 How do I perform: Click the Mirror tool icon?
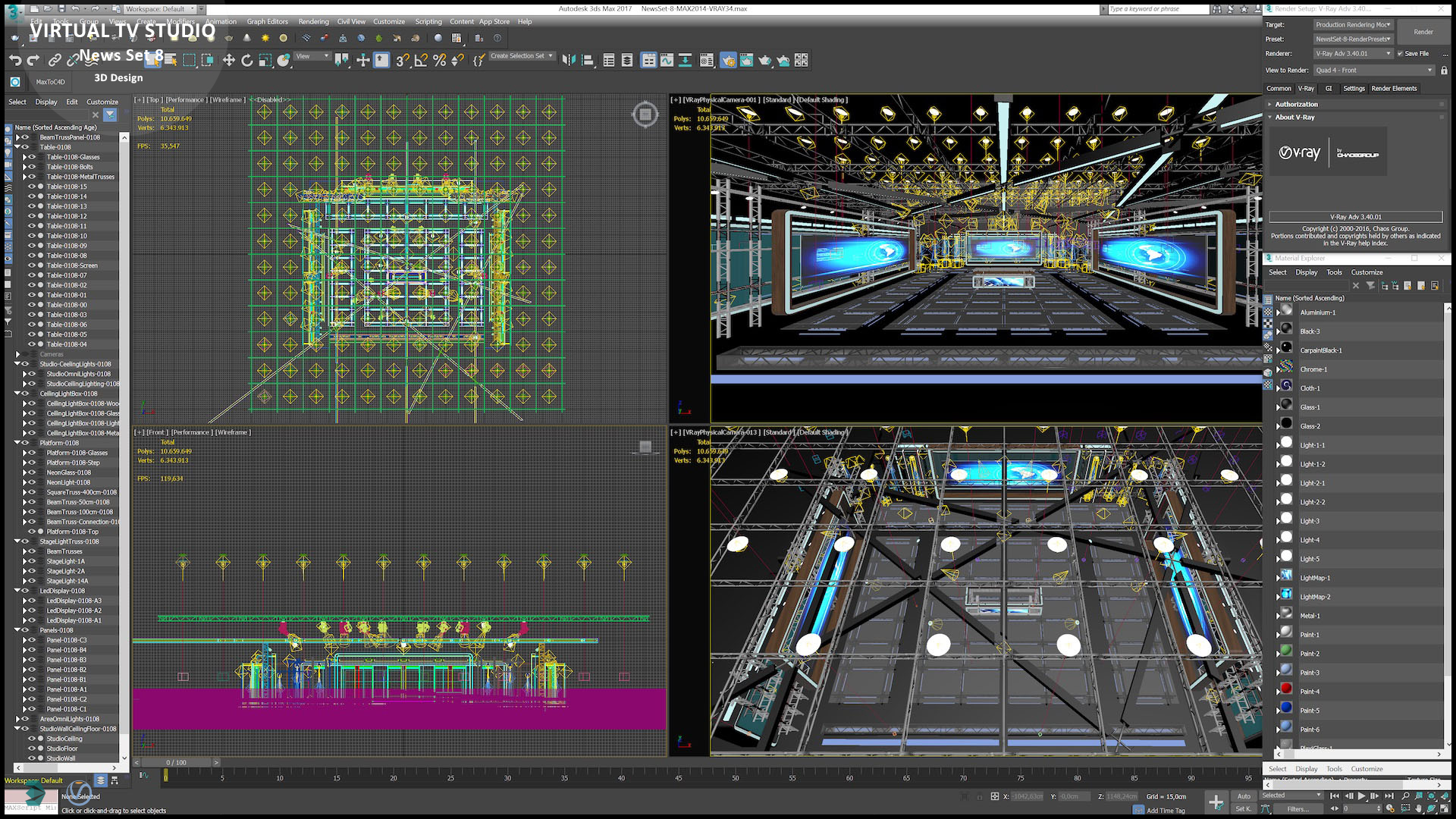(569, 61)
